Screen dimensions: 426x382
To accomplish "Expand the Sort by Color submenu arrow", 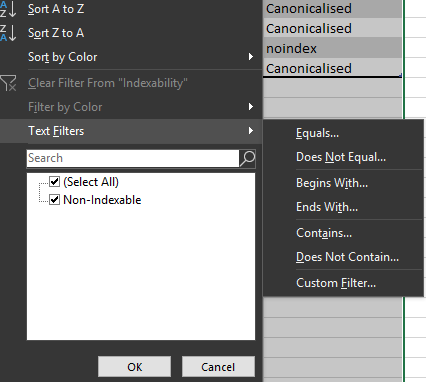I will click(x=251, y=57).
